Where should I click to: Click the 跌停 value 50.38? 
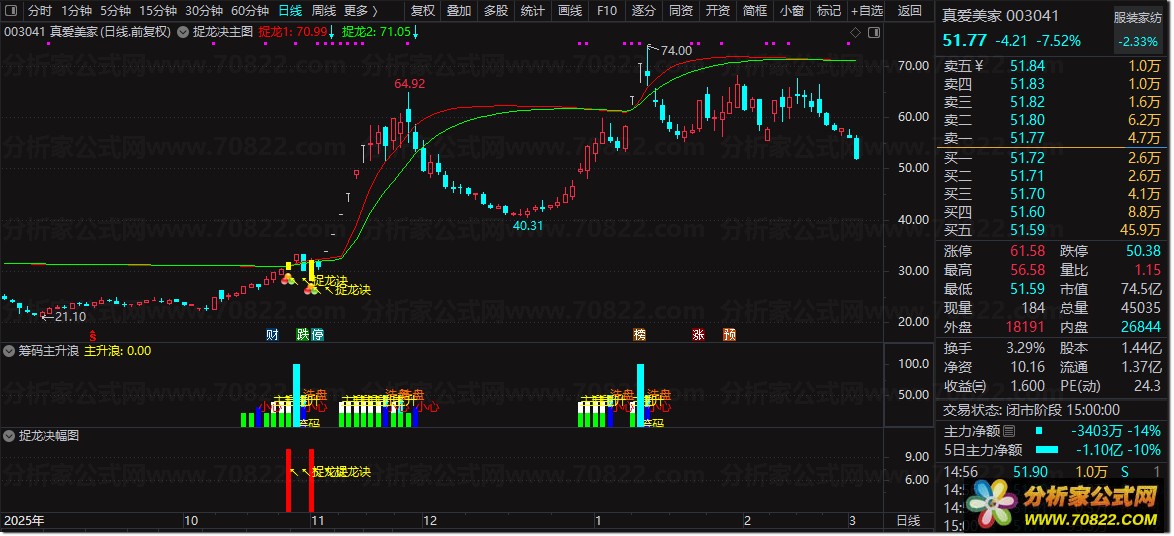click(x=1143, y=251)
